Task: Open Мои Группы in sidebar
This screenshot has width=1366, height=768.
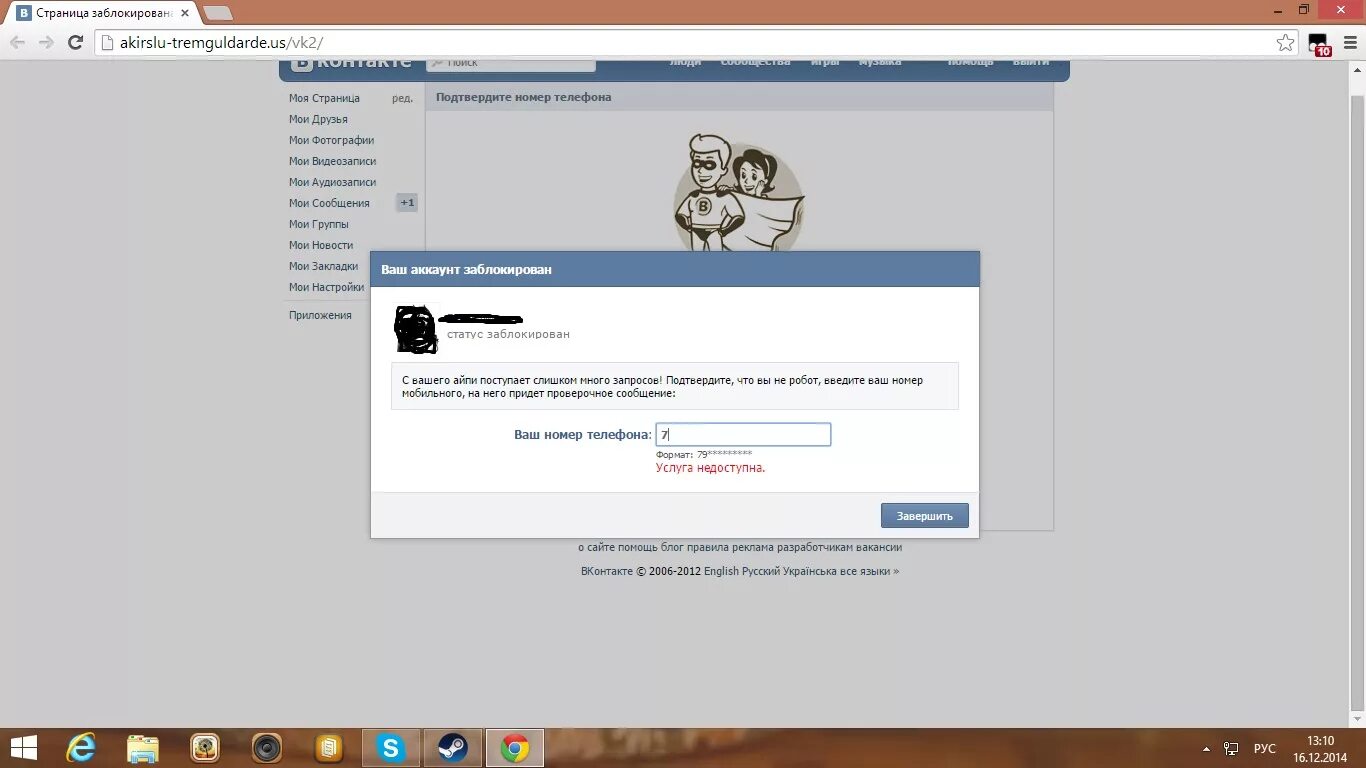Action: [x=319, y=224]
